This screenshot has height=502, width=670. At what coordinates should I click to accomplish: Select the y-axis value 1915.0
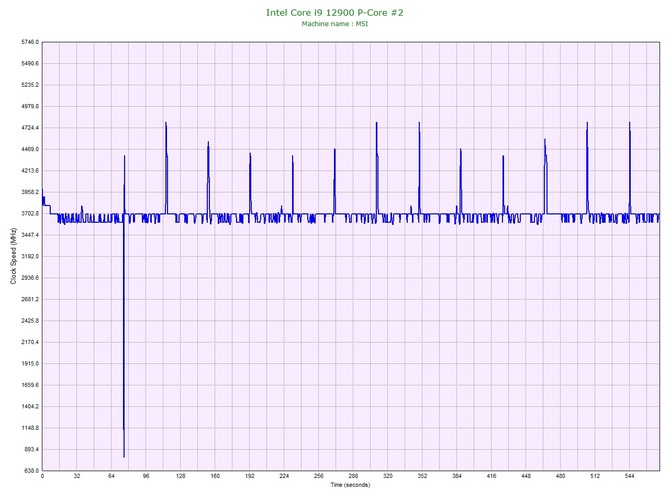tap(30, 364)
